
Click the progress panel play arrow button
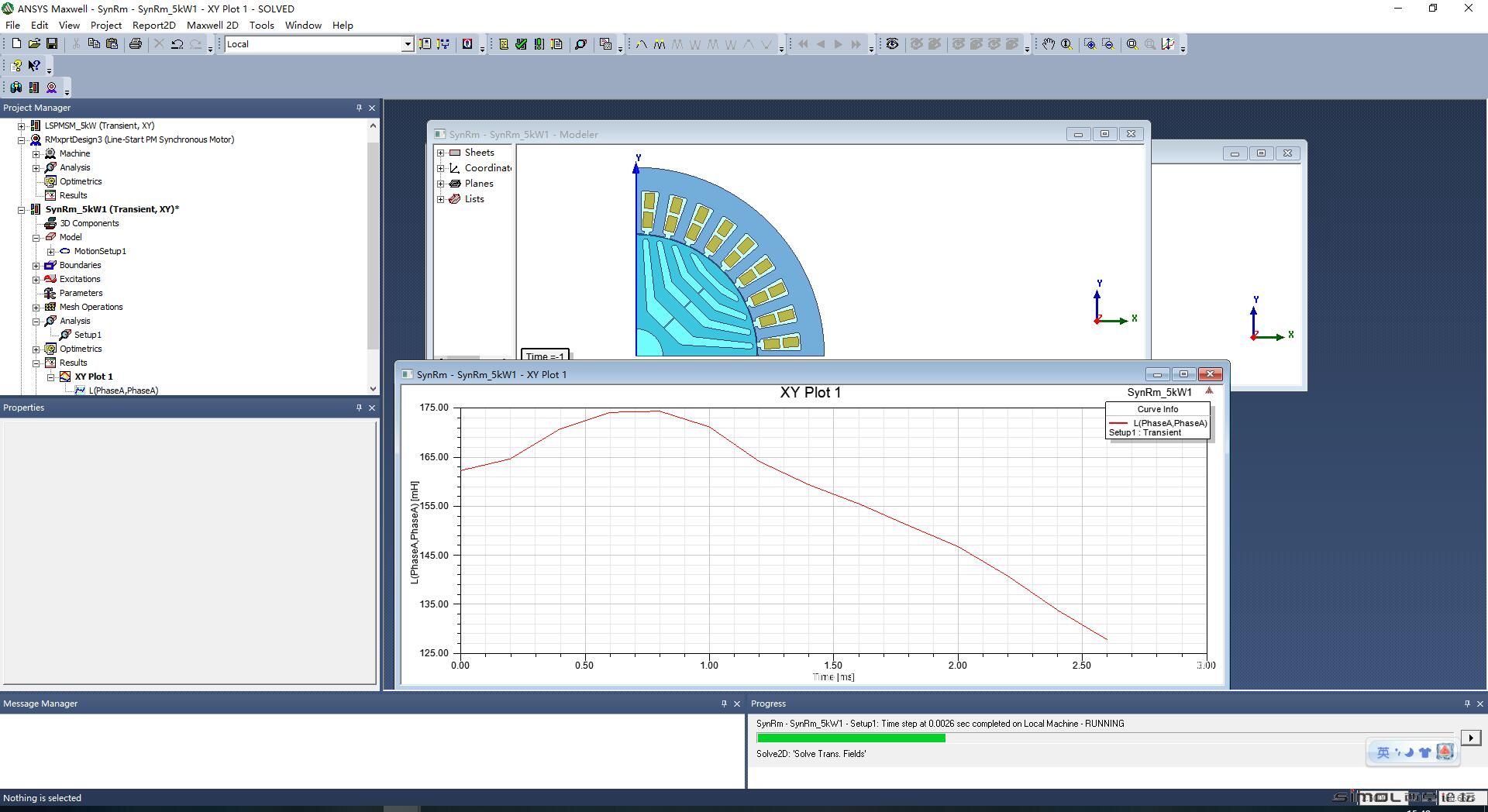[1471, 738]
